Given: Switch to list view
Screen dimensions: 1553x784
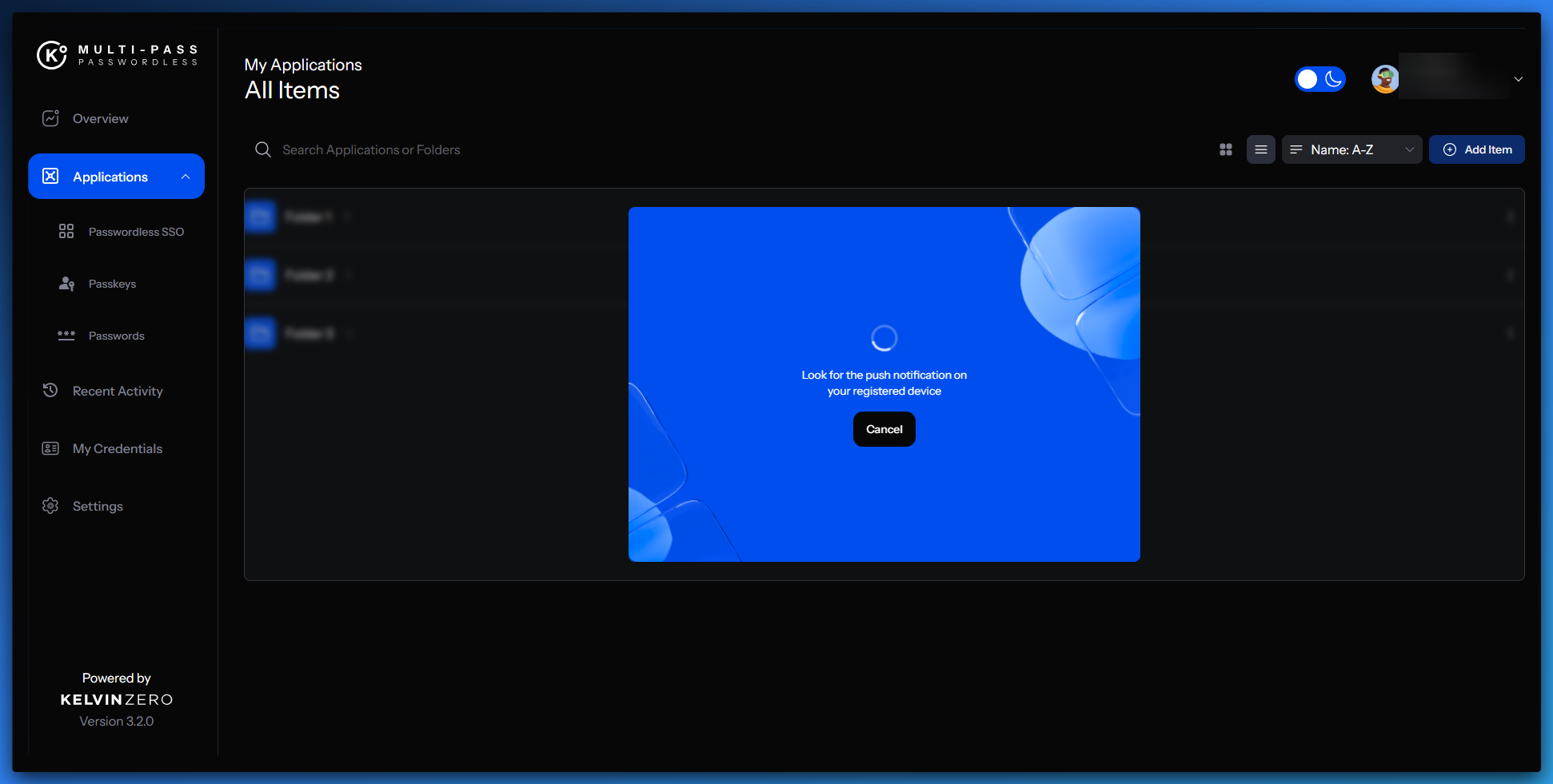Looking at the screenshot, I should 1260,149.
